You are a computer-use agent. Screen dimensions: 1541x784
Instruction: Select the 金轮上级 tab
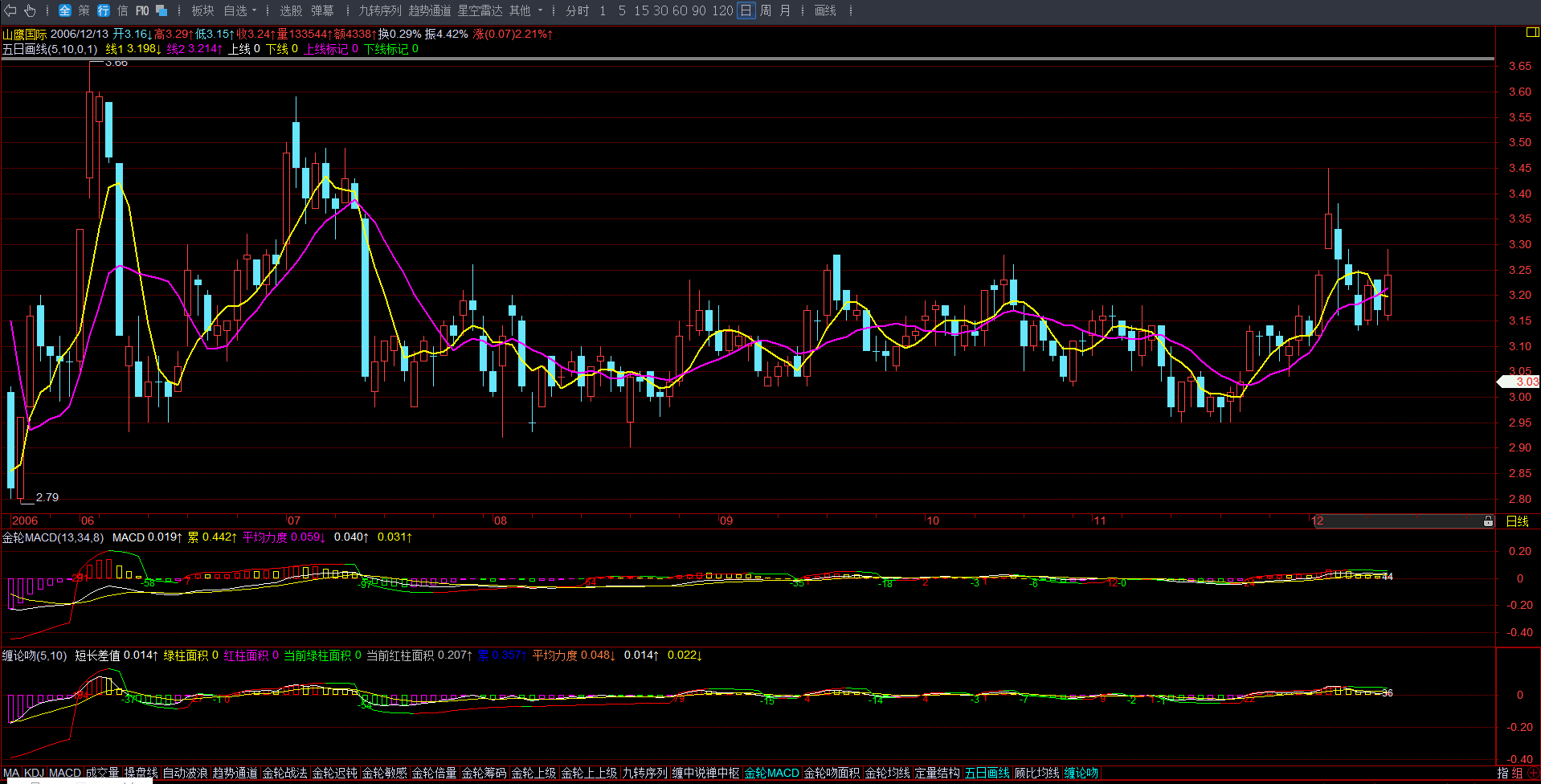tap(534, 773)
